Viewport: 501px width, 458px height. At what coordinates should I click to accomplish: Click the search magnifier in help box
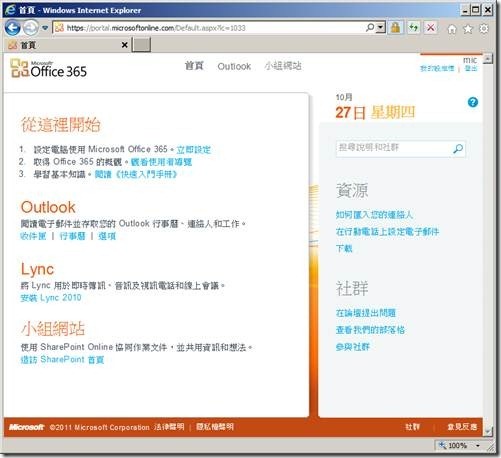[x=458, y=148]
